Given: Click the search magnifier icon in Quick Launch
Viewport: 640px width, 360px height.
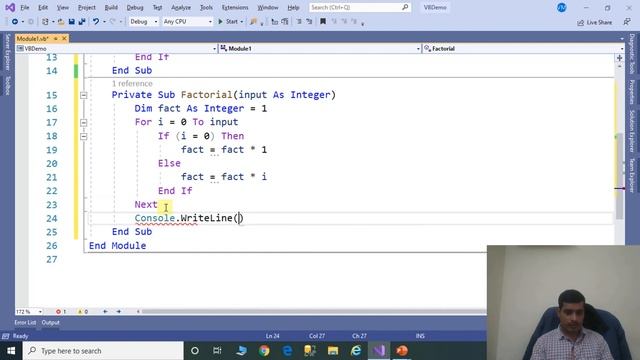Looking at the screenshot, I should [x=405, y=7].
